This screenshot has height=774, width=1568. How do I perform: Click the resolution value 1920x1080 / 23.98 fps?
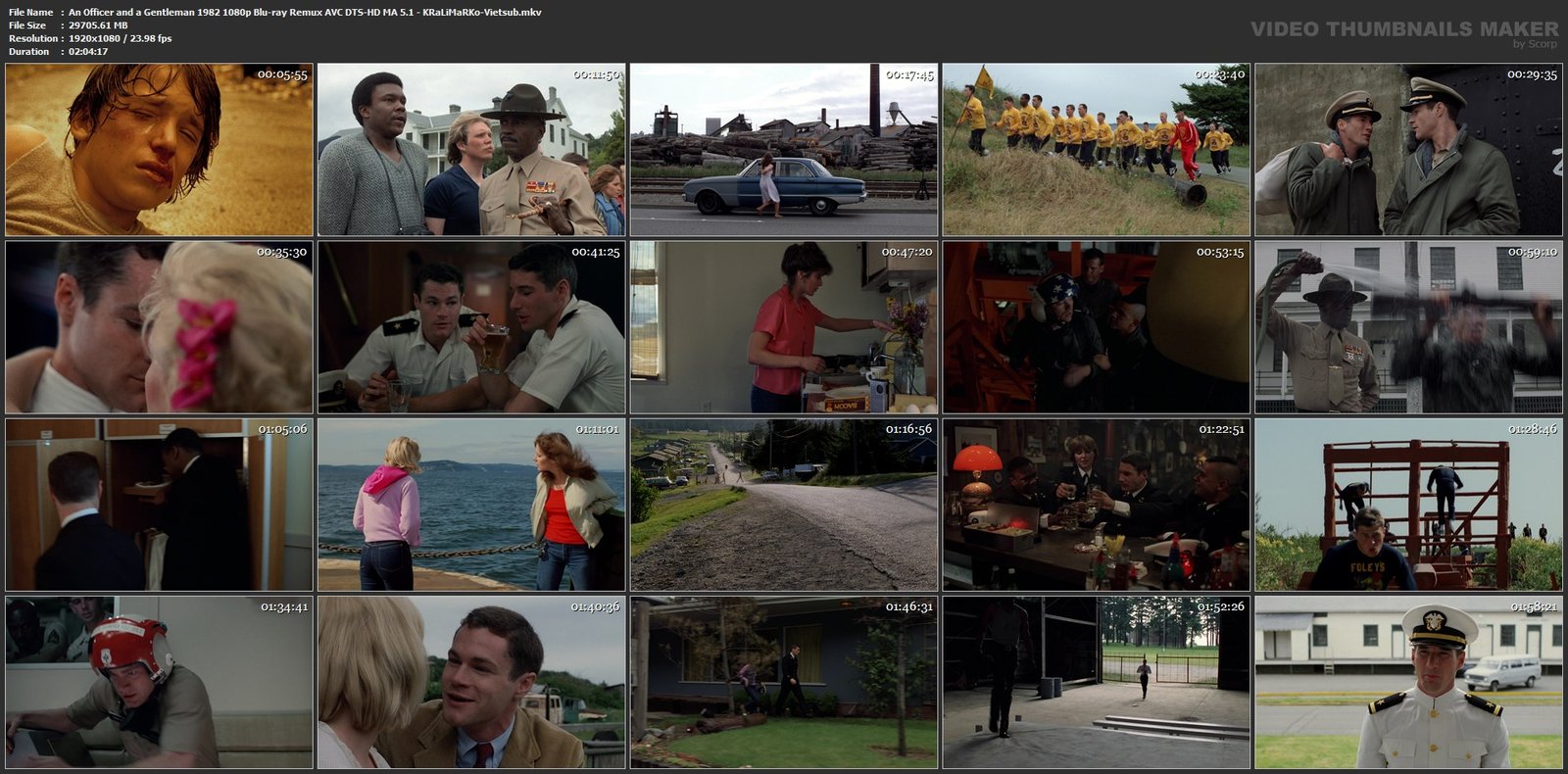(x=120, y=38)
